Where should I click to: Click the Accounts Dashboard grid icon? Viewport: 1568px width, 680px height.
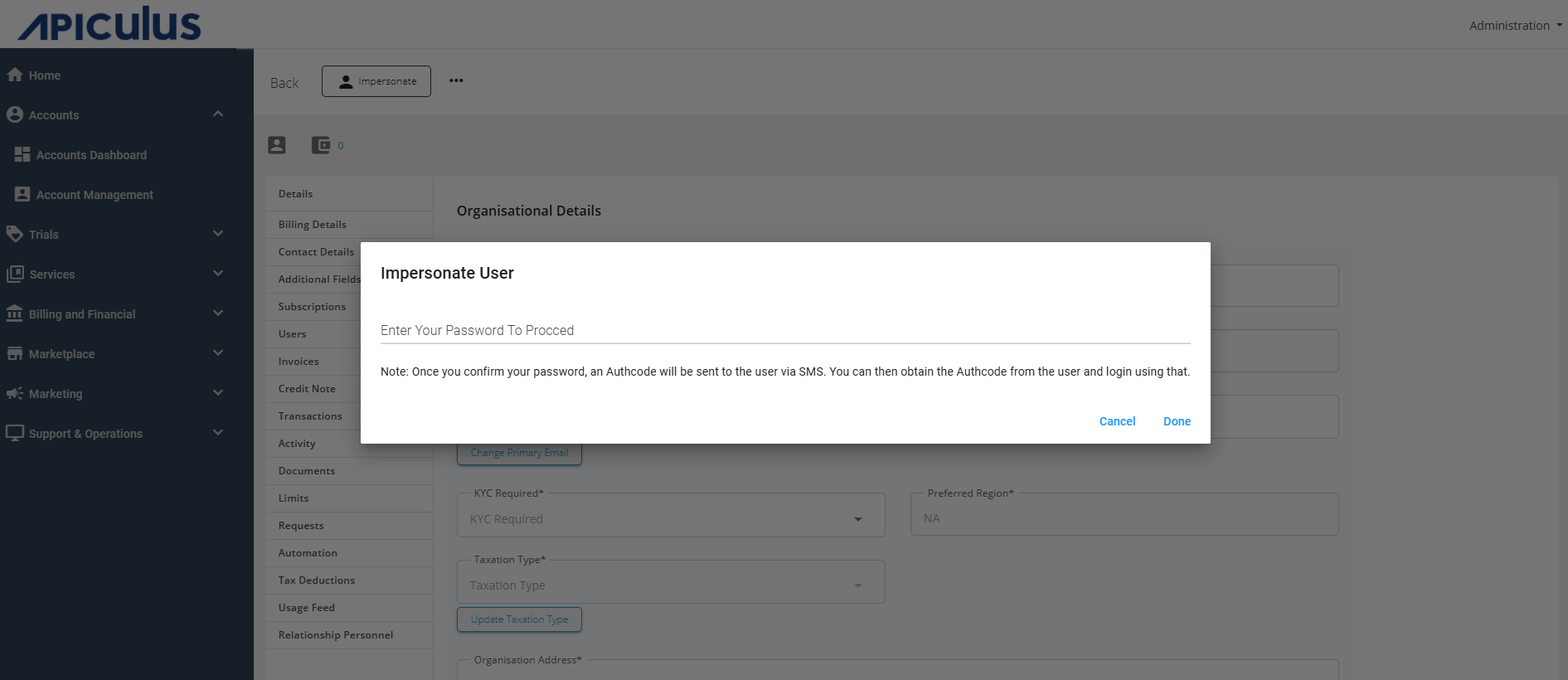[22, 154]
